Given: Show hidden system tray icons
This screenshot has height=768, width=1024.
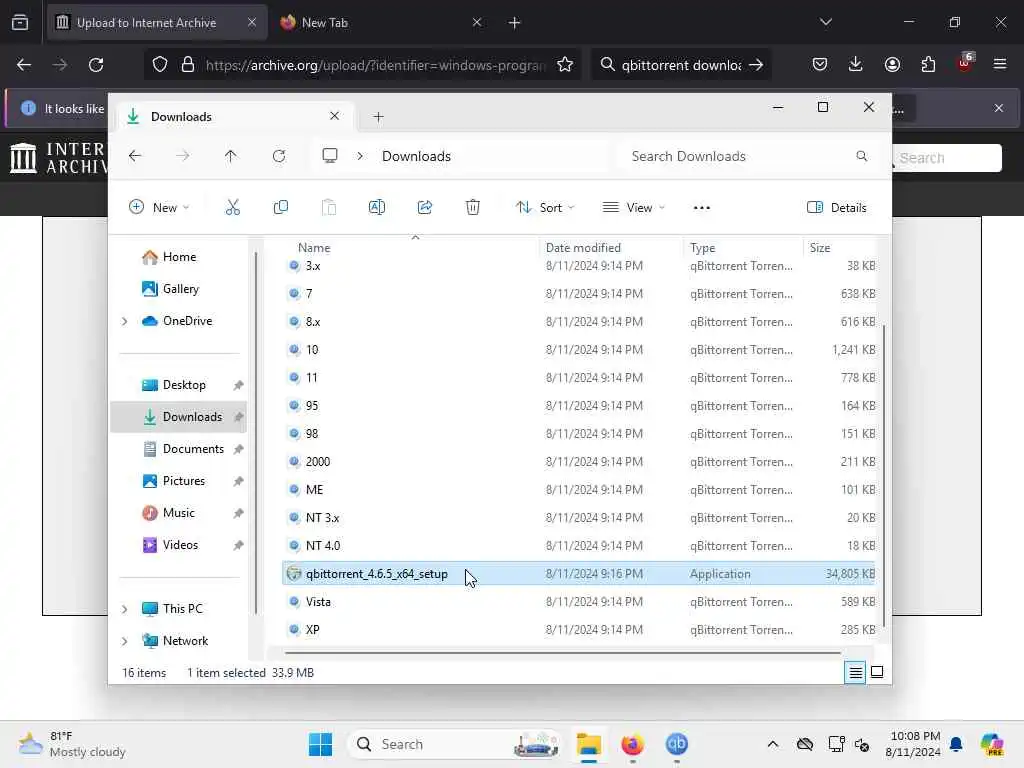Looking at the screenshot, I should tap(773, 744).
